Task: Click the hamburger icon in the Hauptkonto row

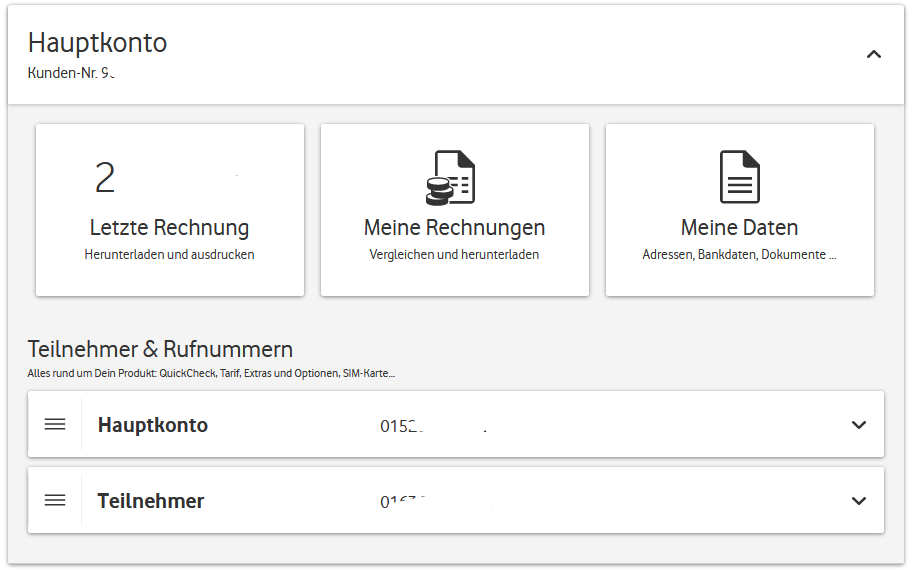Action: click(55, 425)
